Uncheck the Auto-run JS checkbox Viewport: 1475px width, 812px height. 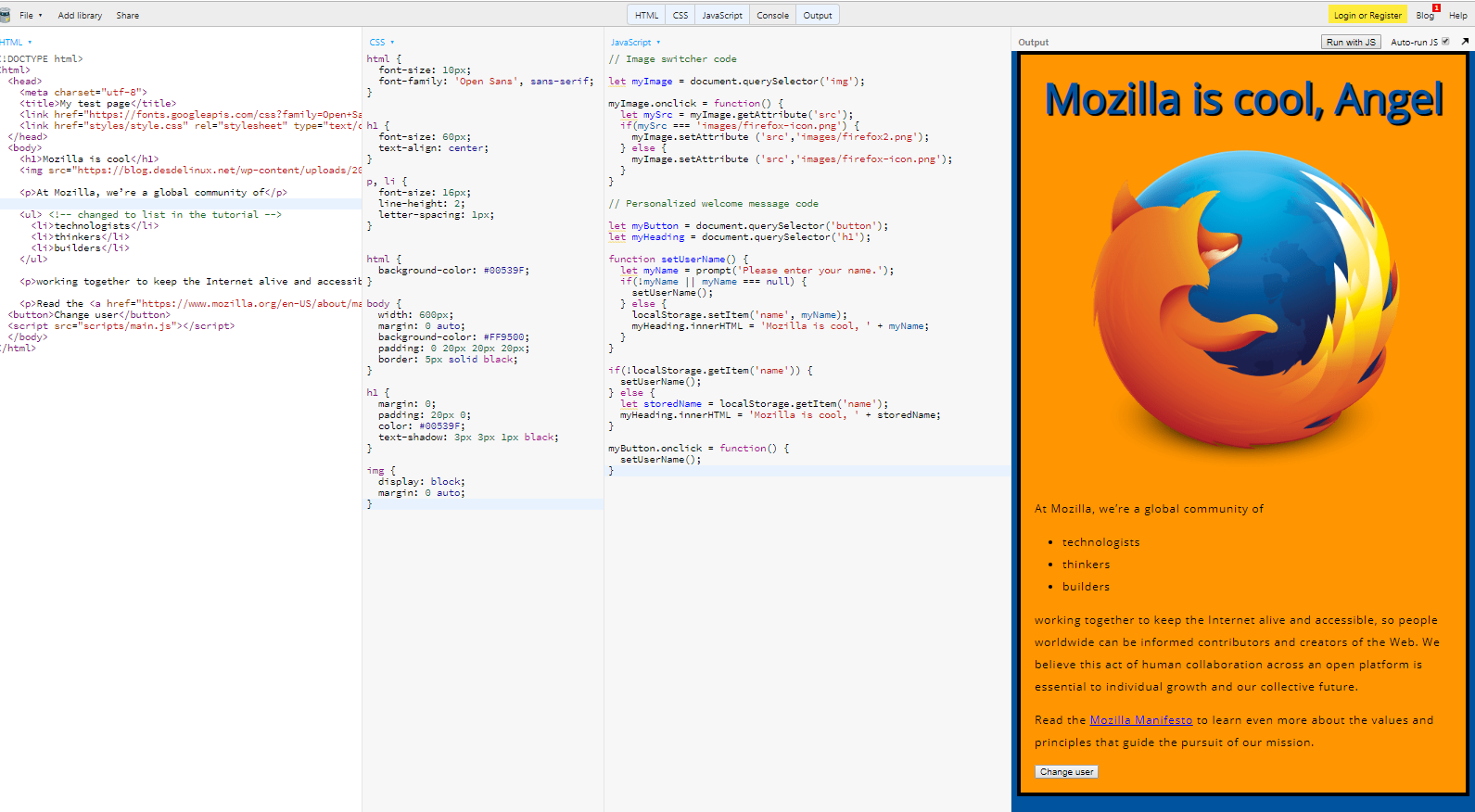1445,42
